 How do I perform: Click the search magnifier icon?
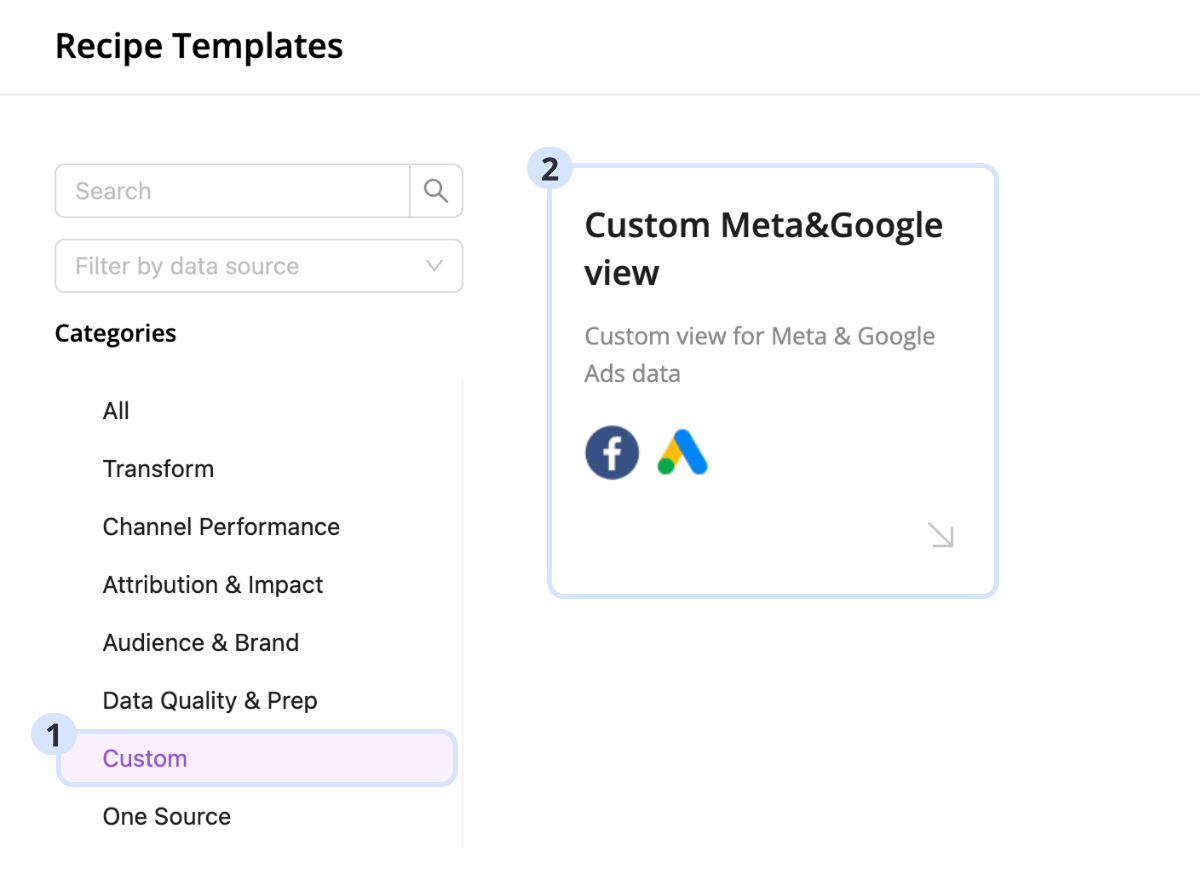click(436, 191)
